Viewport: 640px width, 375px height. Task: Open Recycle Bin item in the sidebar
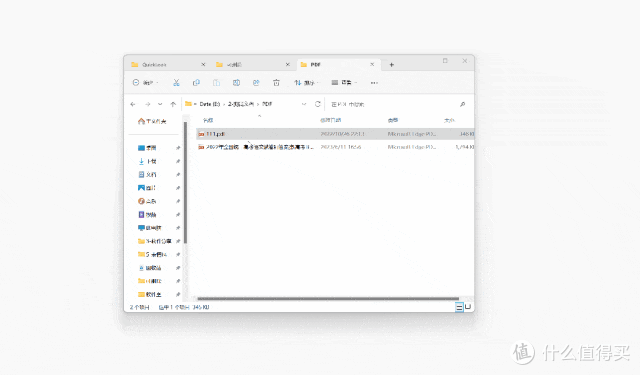(x=150, y=268)
